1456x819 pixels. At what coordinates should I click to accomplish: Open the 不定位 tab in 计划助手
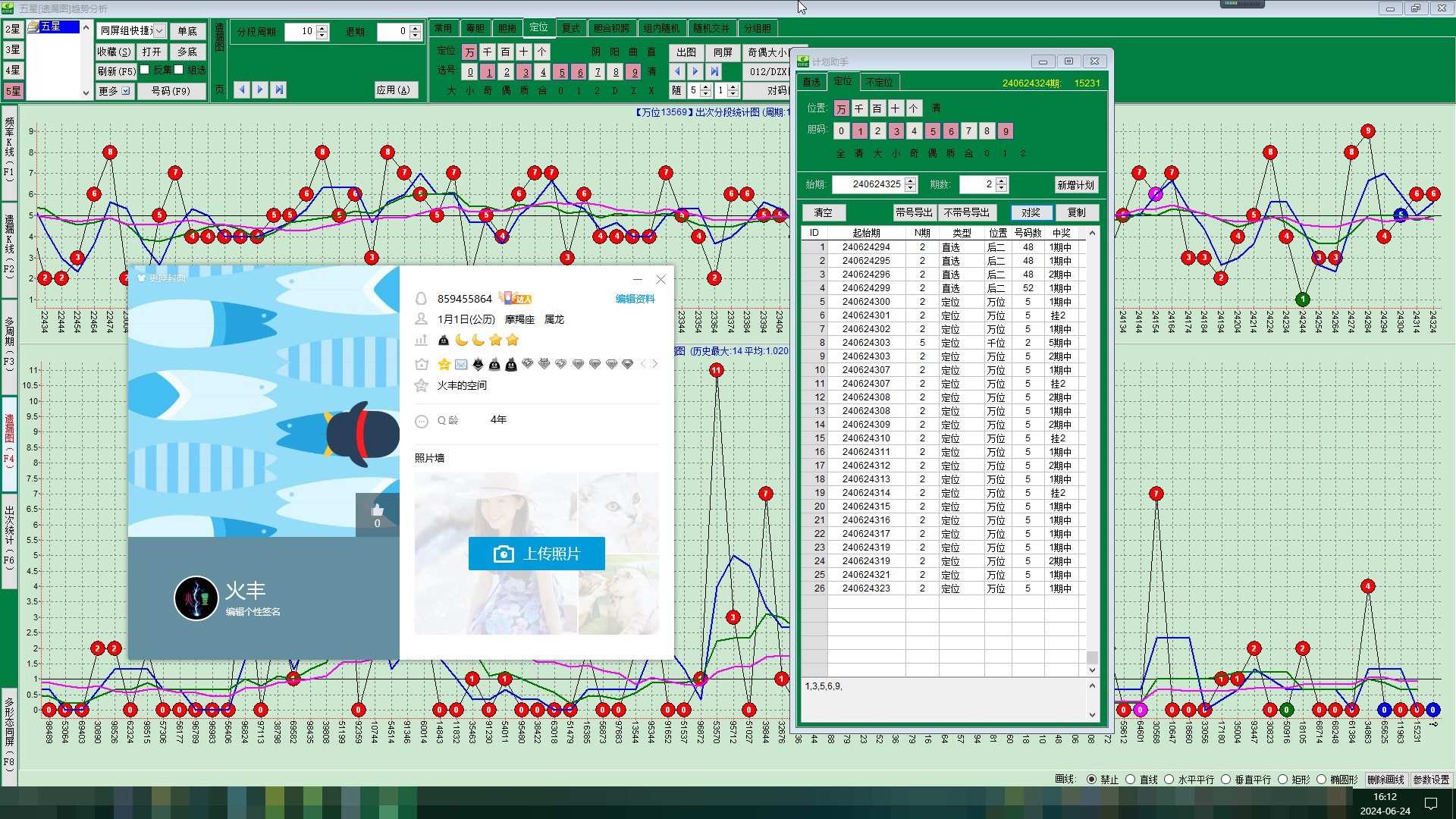[x=879, y=82]
